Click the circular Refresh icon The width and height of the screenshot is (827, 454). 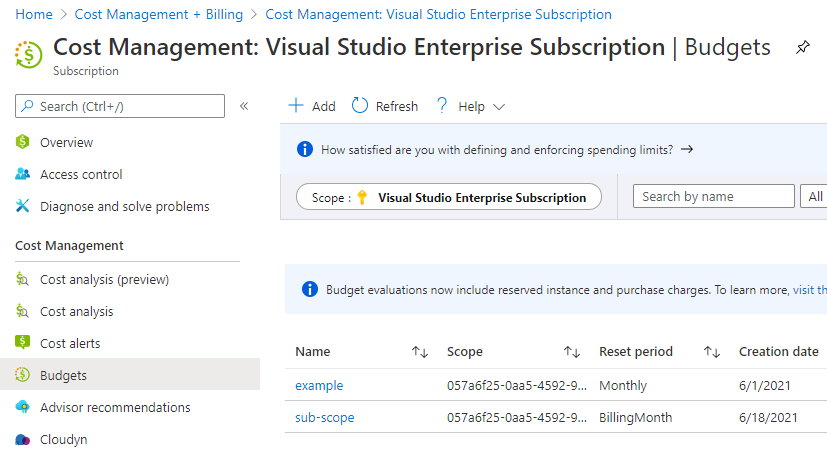tap(360, 105)
